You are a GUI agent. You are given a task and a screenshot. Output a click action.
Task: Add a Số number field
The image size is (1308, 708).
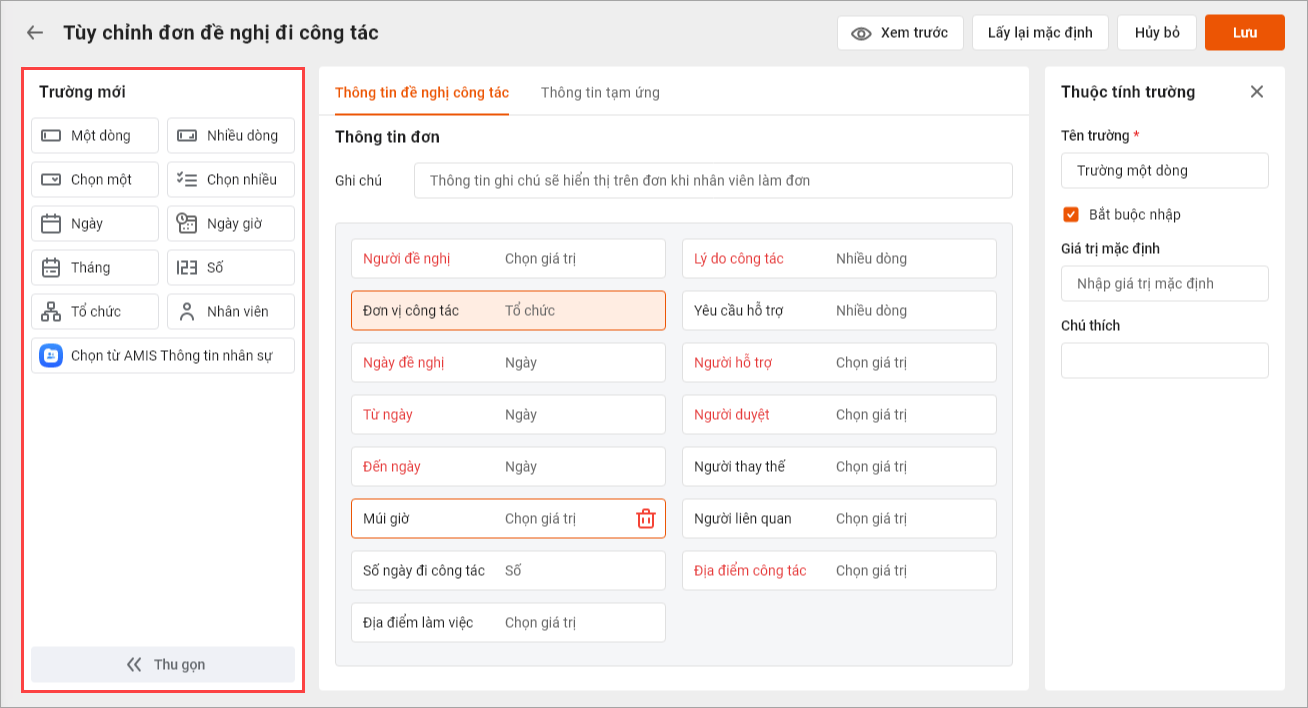[231, 268]
